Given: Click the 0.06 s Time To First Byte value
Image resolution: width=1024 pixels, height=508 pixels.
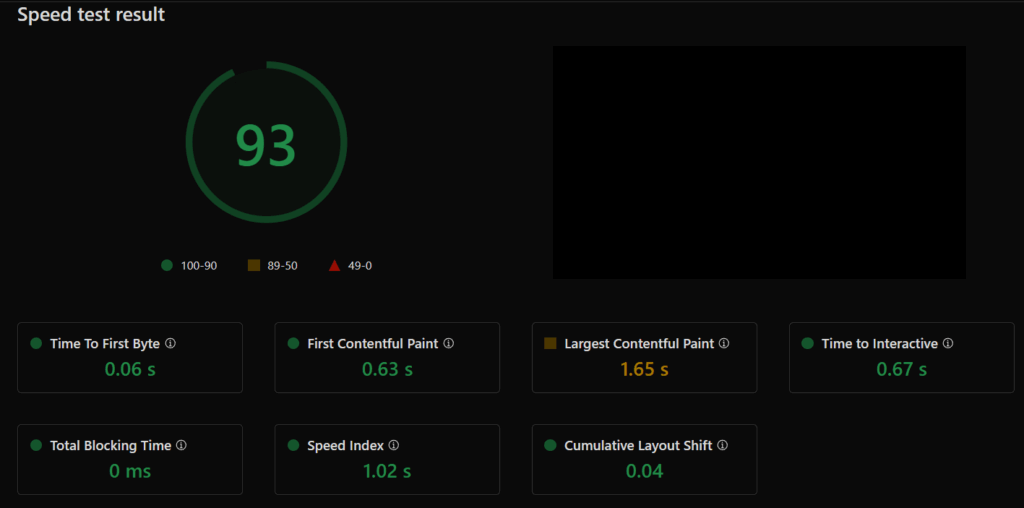Looking at the screenshot, I should 130,369.
